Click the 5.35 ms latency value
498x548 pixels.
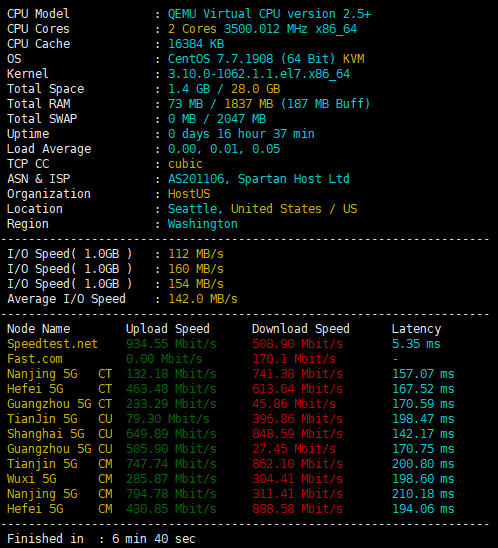coord(416,344)
